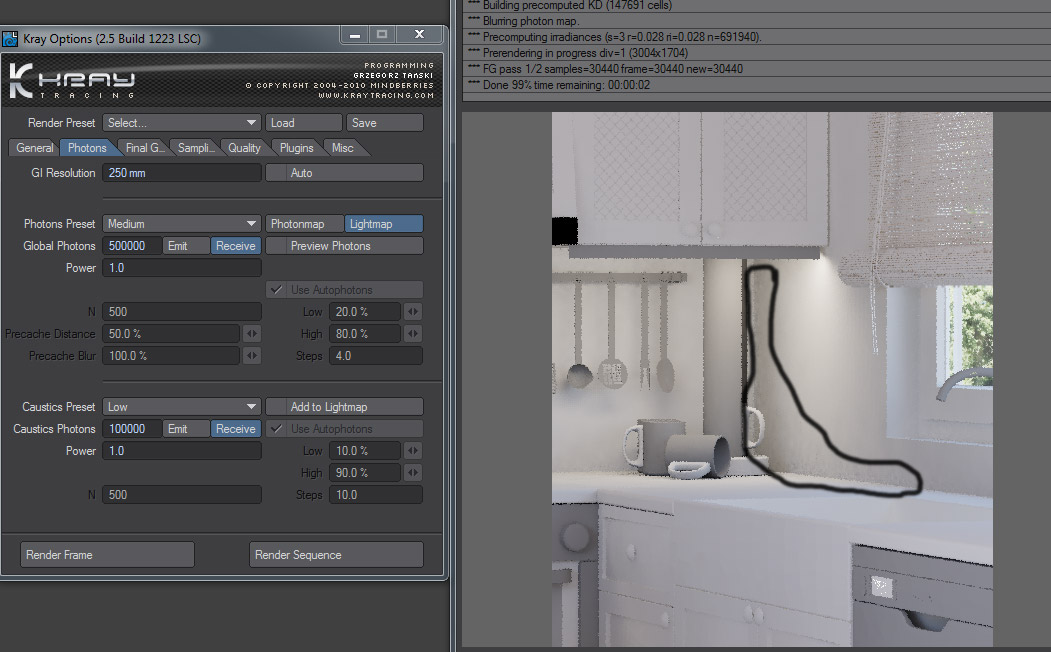Click the Load preset button

coord(303,123)
